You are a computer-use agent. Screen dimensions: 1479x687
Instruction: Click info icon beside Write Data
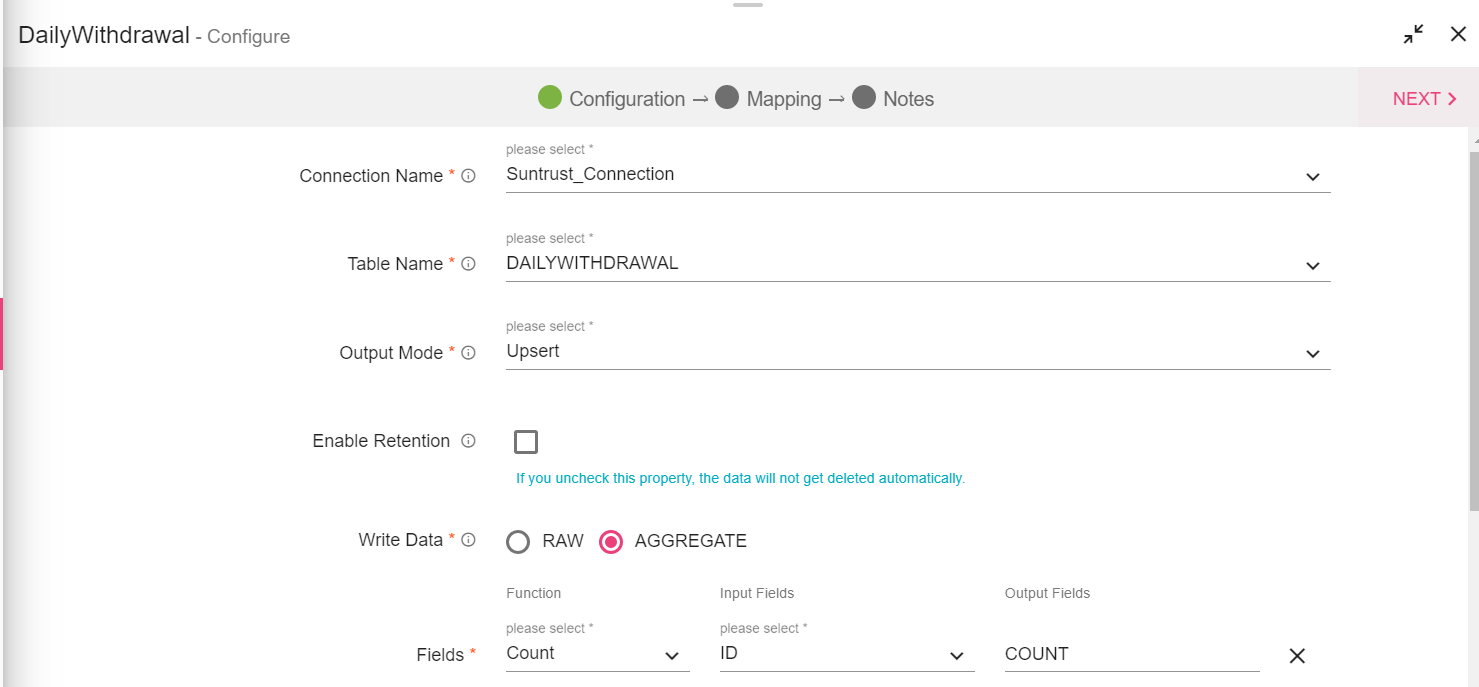tap(468, 540)
